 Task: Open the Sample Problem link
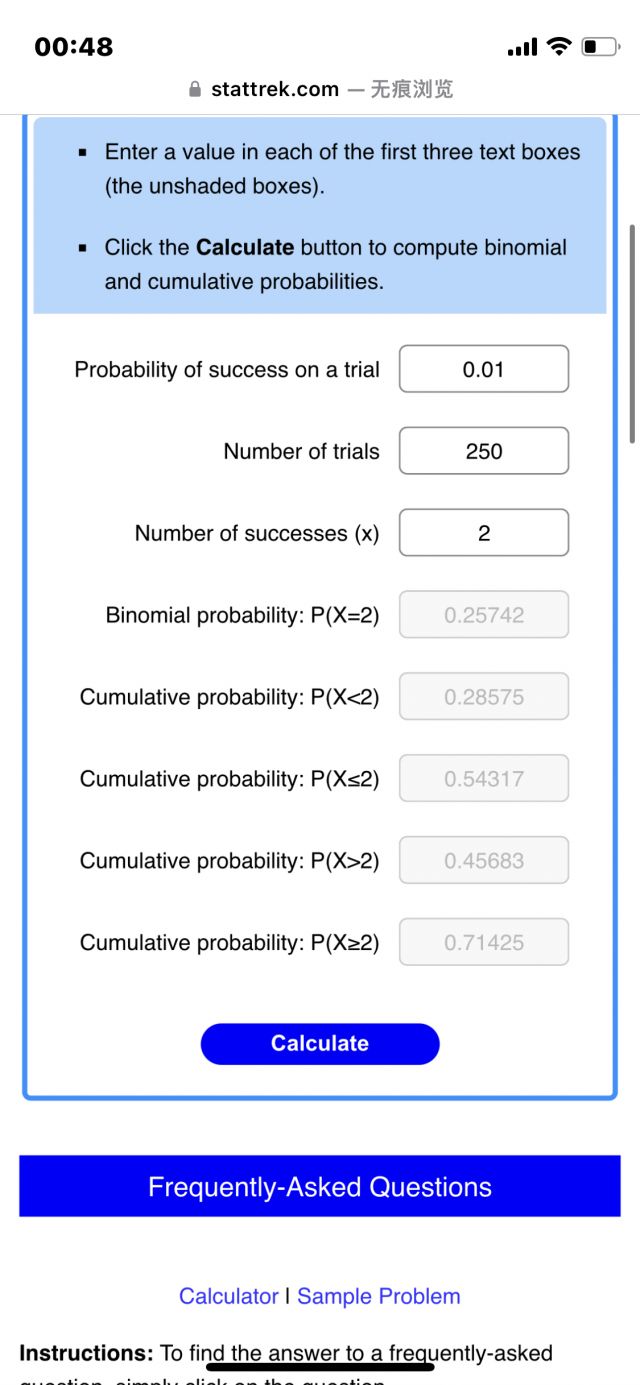pos(379,1297)
